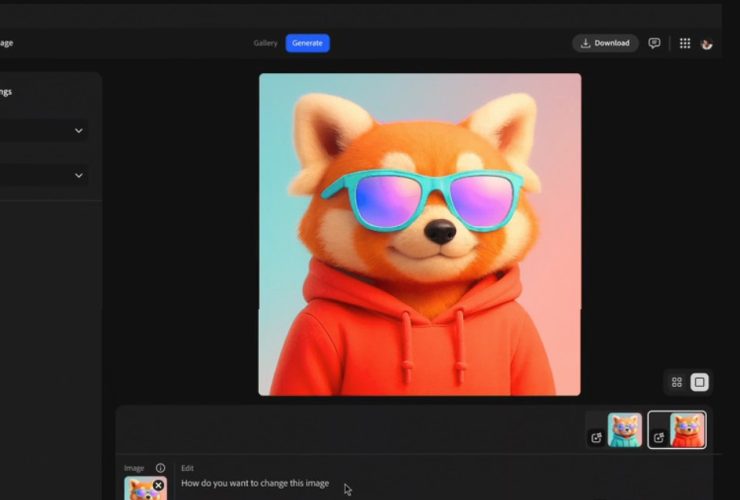The height and width of the screenshot is (500, 740).
Task: Open the reference image thumbnail
Action: [x=145, y=489]
